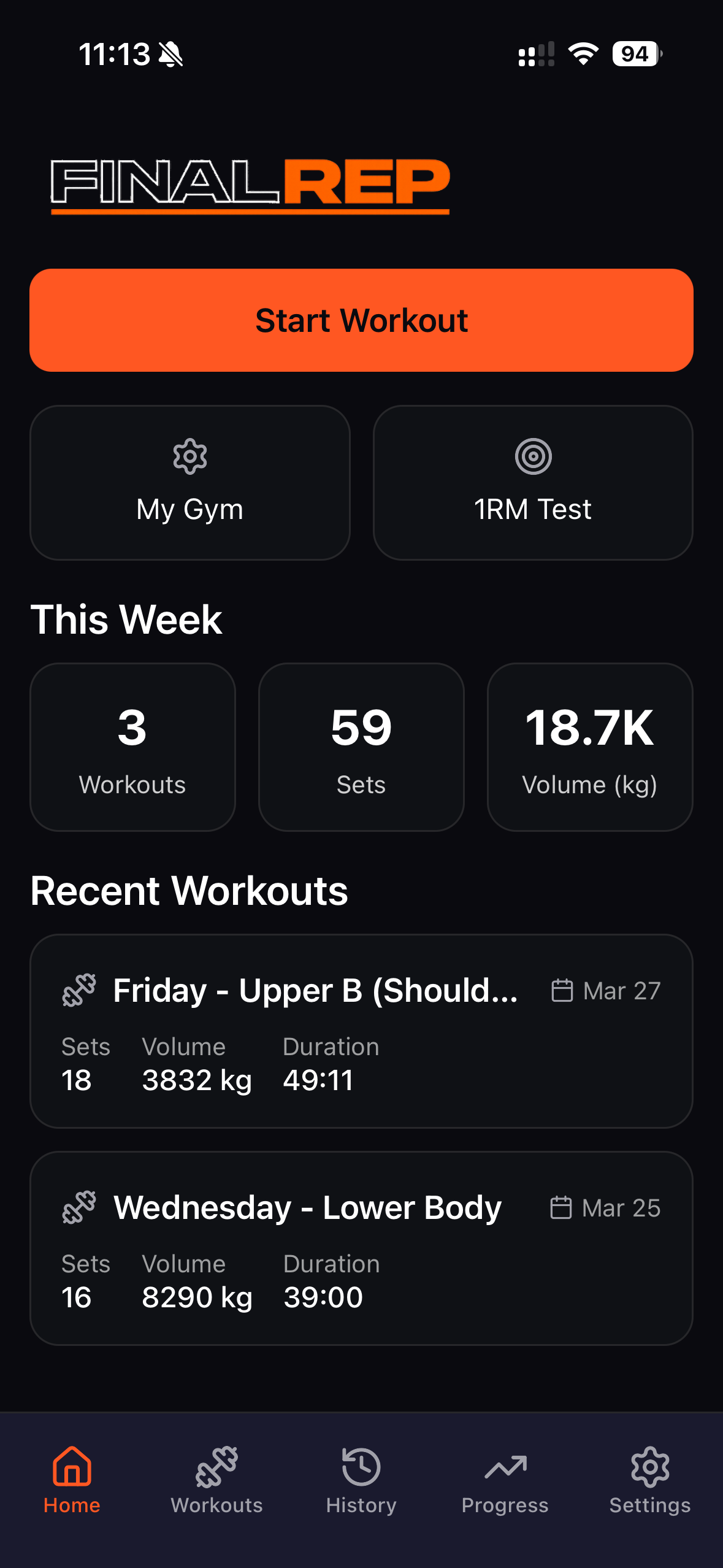723x1568 pixels.
Task: Open the 1RM Test label
Action: [533, 509]
